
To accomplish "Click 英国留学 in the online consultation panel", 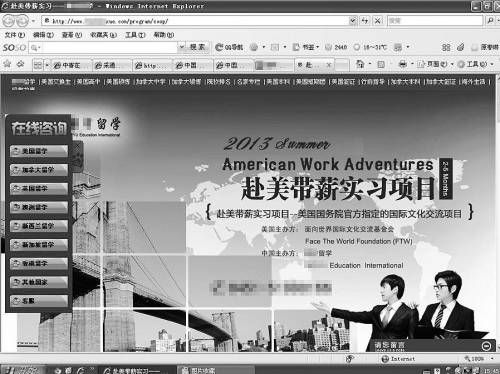I will click(39, 188).
